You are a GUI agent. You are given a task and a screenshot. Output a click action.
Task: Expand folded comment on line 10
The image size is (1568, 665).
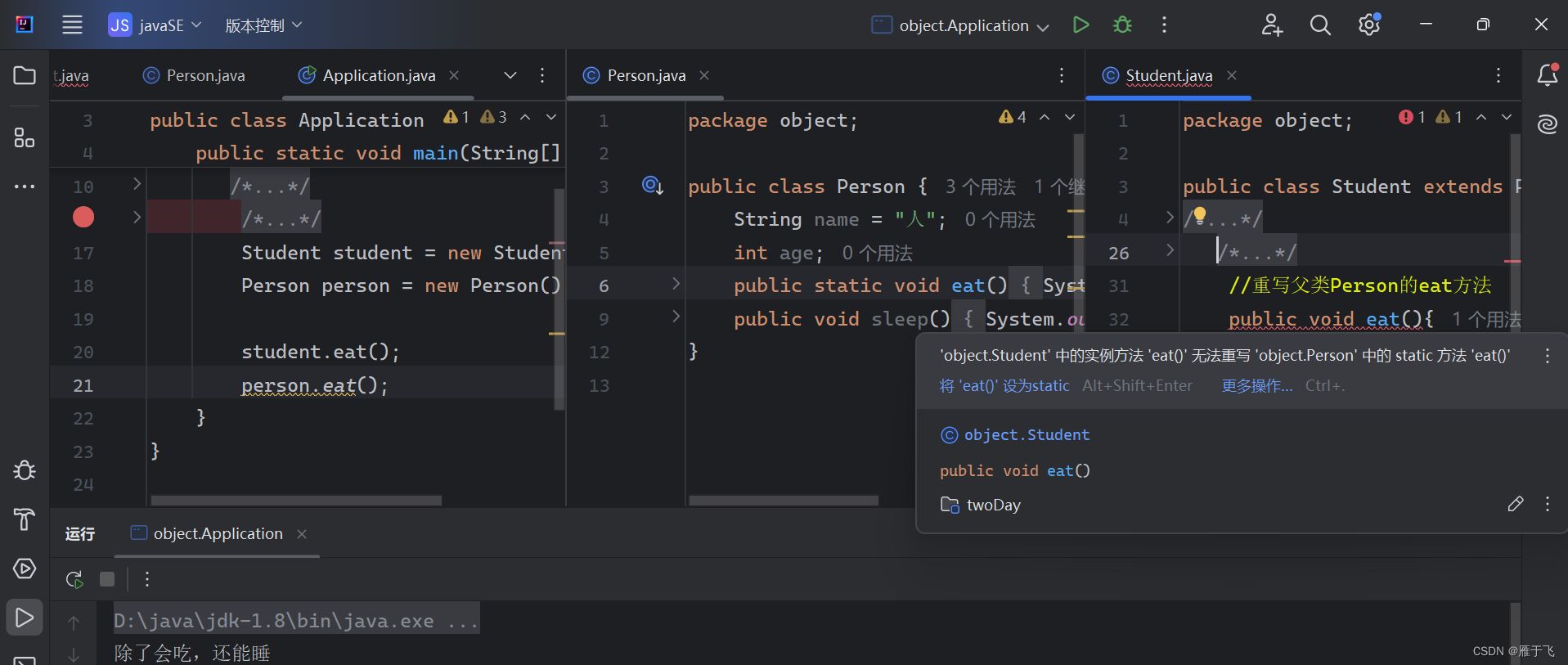pyautogui.click(x=137, y=184)
